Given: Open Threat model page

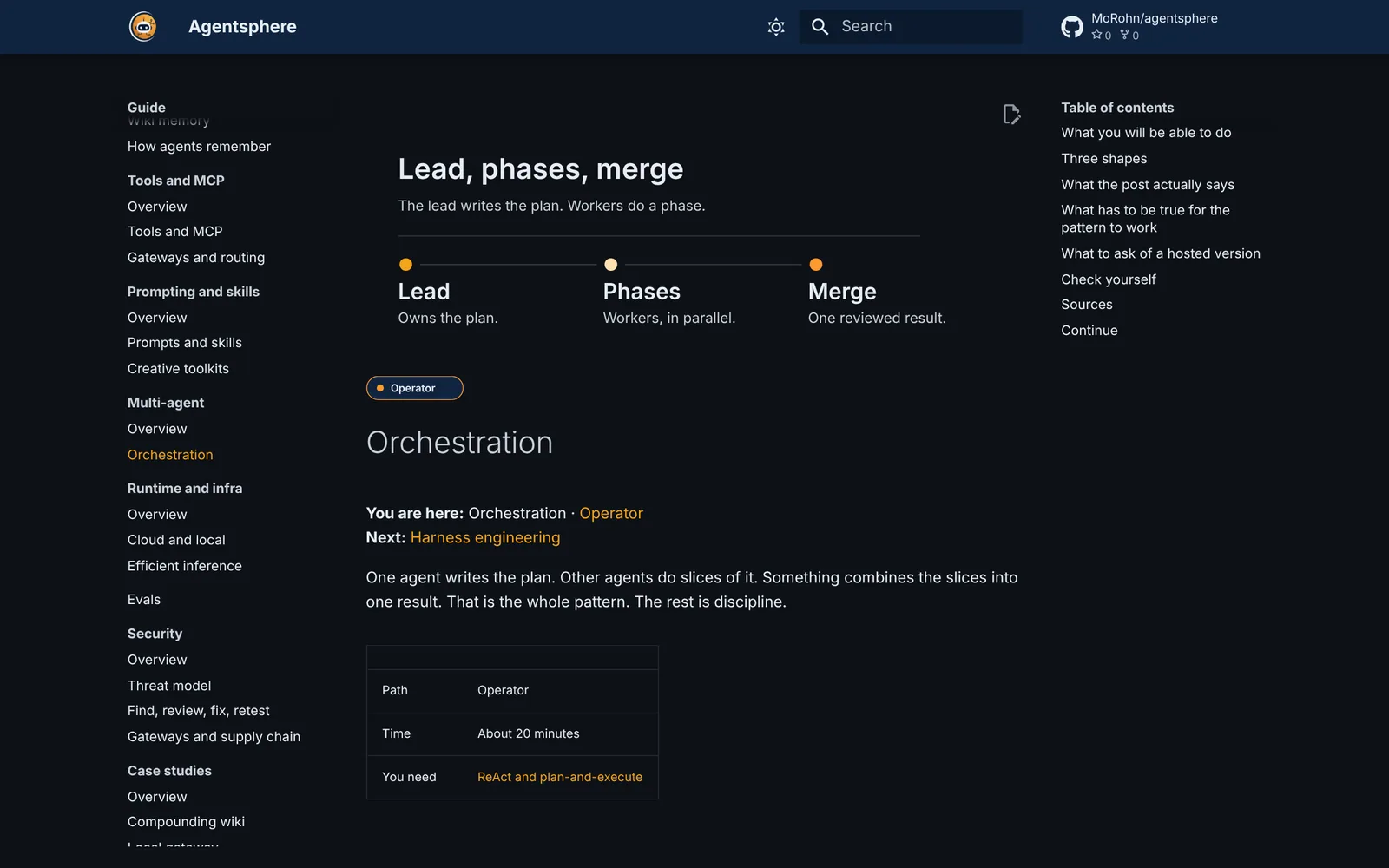Looking at the screenshot, I should [x=169, y=686].
